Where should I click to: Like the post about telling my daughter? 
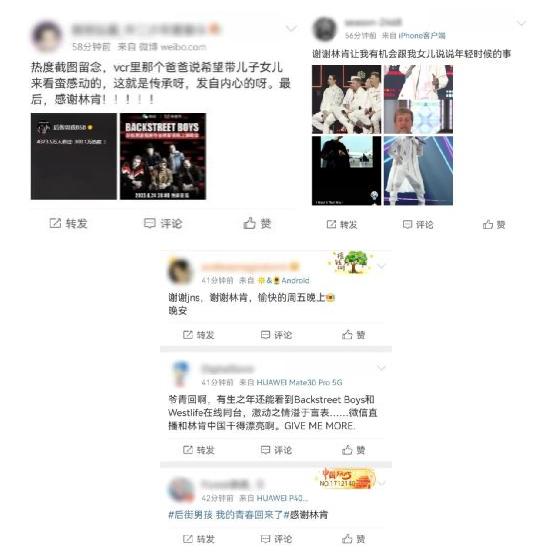[x=494, y=225]
